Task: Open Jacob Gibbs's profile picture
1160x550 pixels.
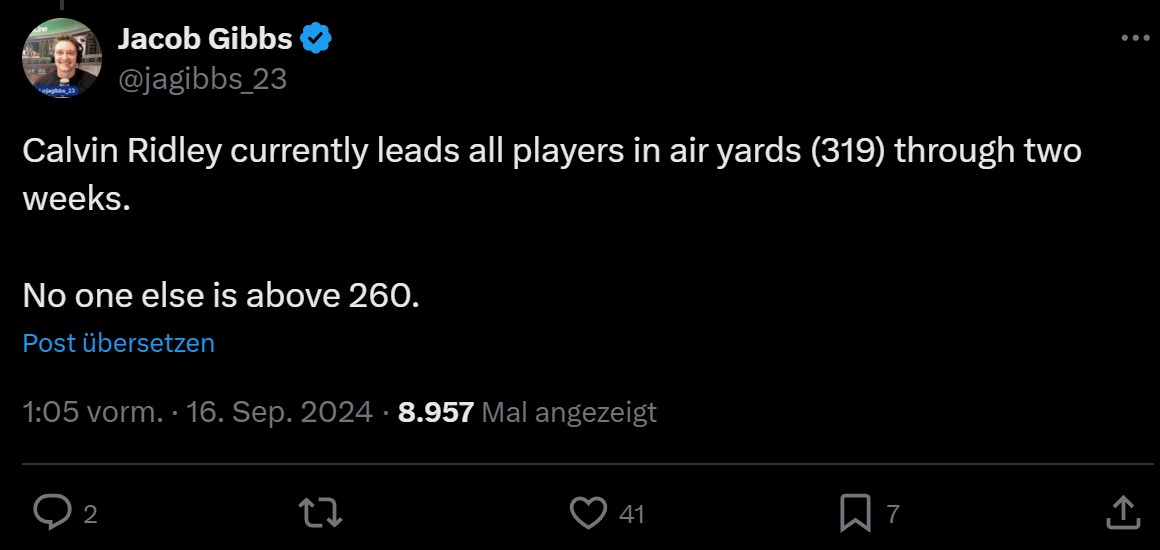Action: pyautogui.click(x=62, y=58)
